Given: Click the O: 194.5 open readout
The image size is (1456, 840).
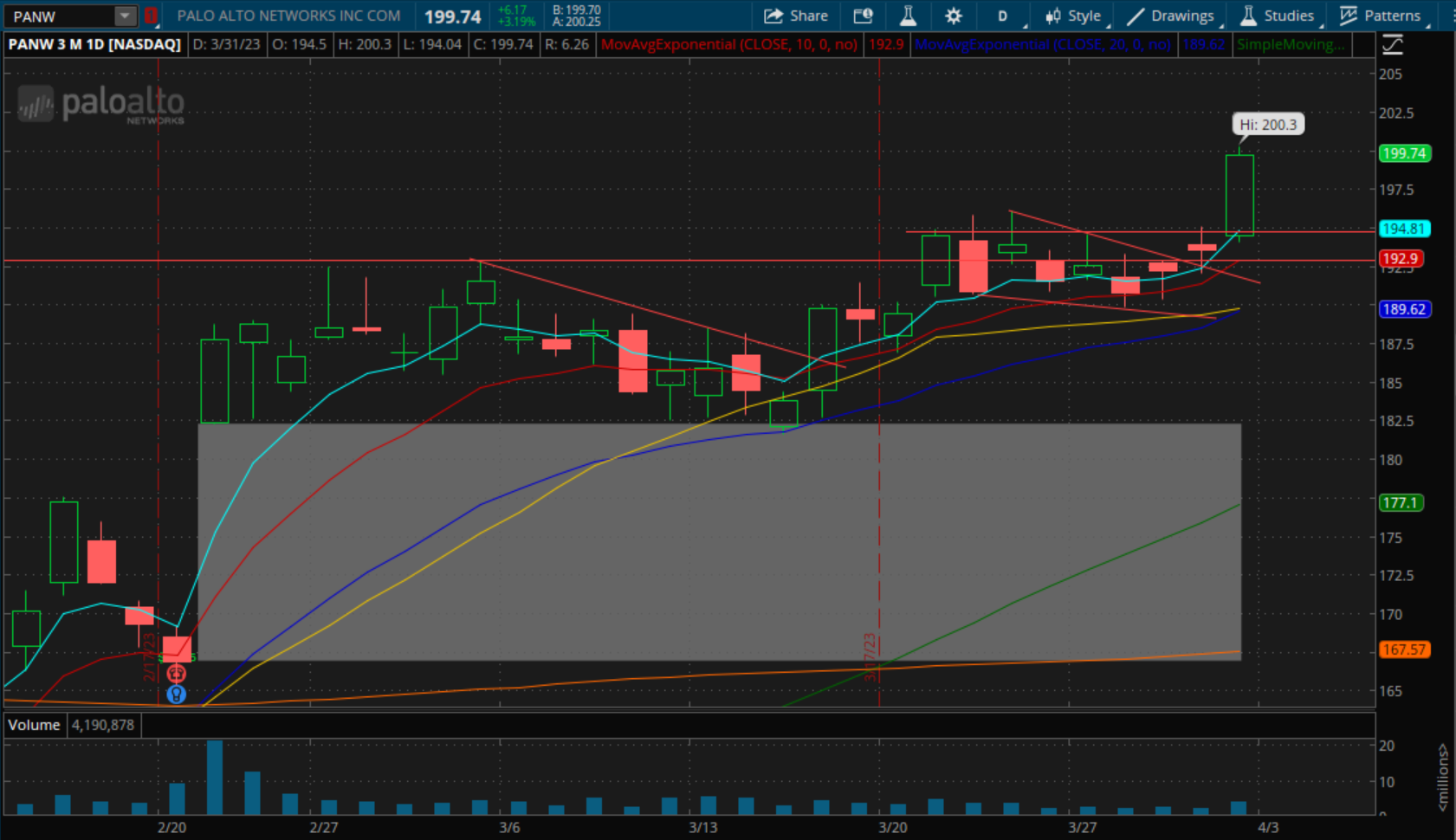Looking at the screenshot, I should coord(299,44).
